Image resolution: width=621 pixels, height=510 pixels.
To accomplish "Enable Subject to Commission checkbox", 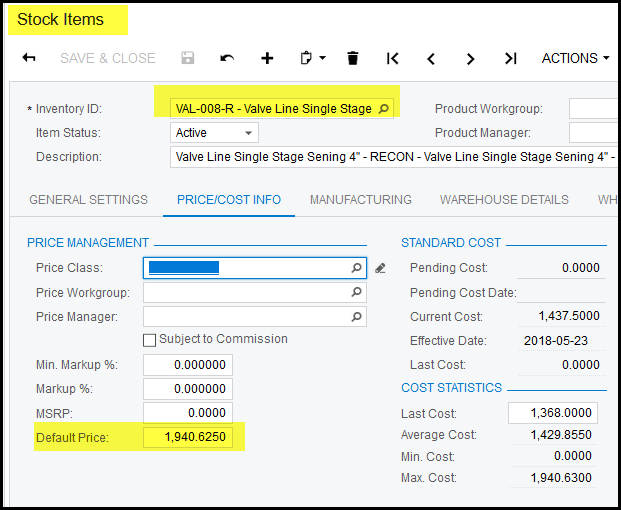I will pos(150,340).
